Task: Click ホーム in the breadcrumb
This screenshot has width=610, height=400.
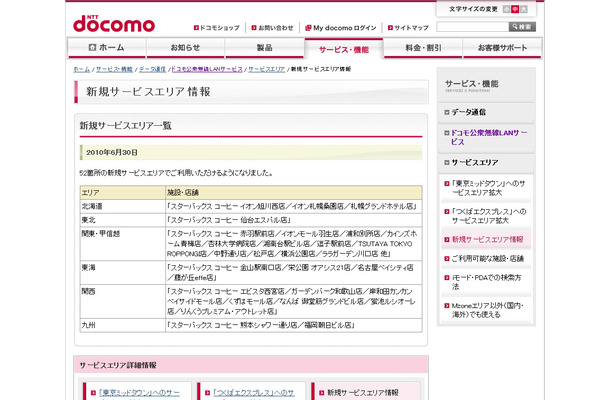Action: (82, 69)
